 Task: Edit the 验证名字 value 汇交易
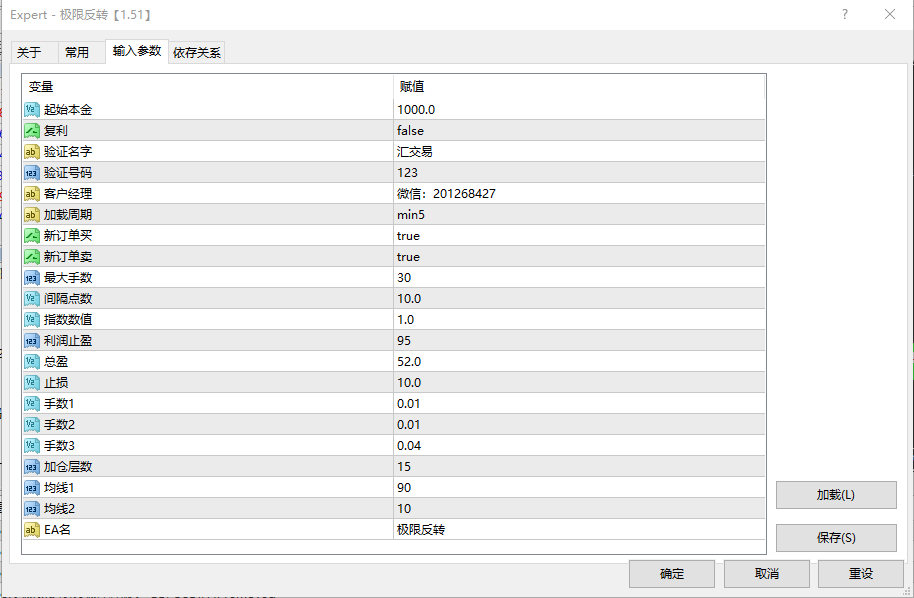pyautogui.click(x=579, y=152)
